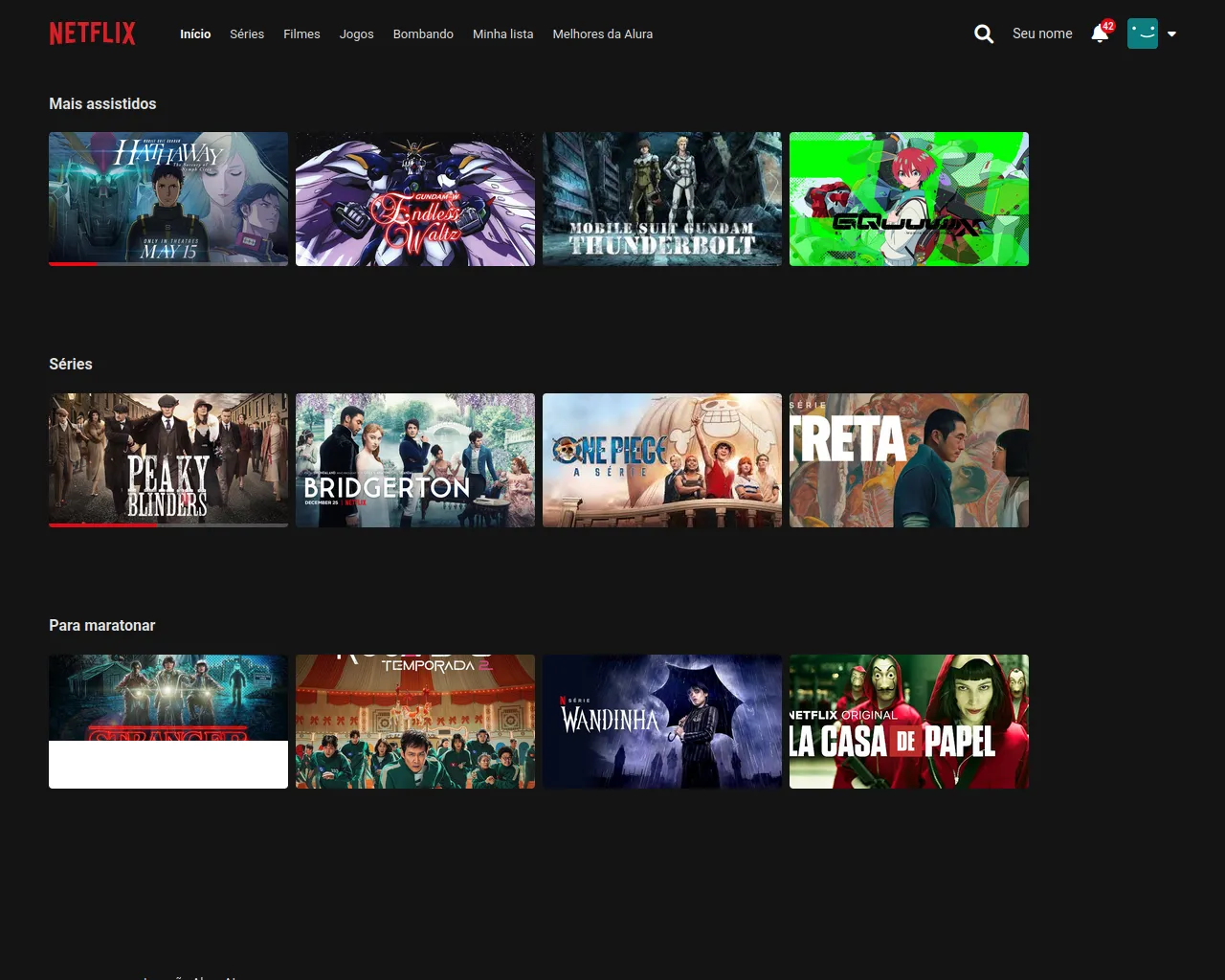The image size is (1225, 980).
Task: Open Minha lista in the navigation
Action: click(502, 33)
